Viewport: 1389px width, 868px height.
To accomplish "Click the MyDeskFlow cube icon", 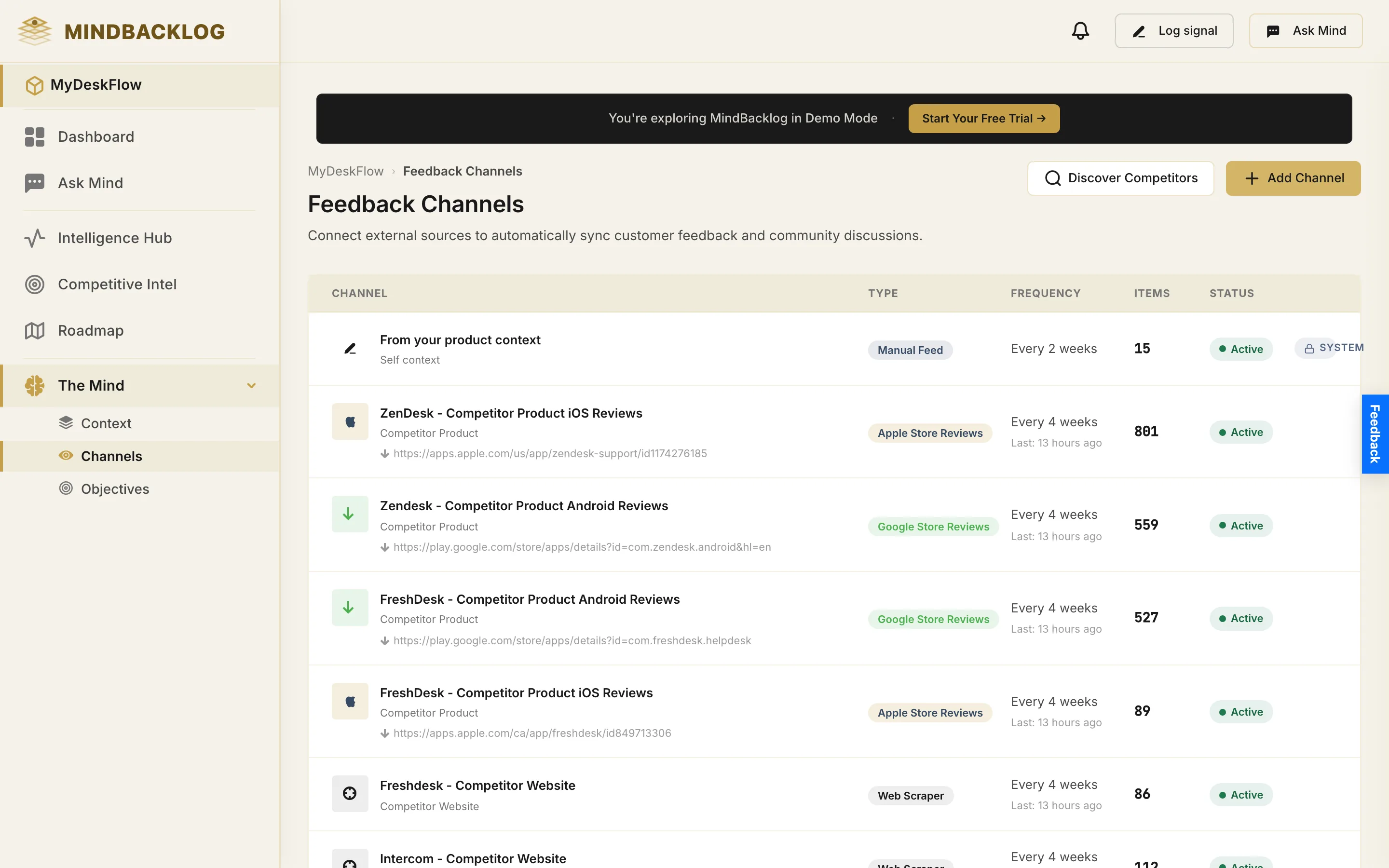I will pyautogui.click(x=34, y=85).
